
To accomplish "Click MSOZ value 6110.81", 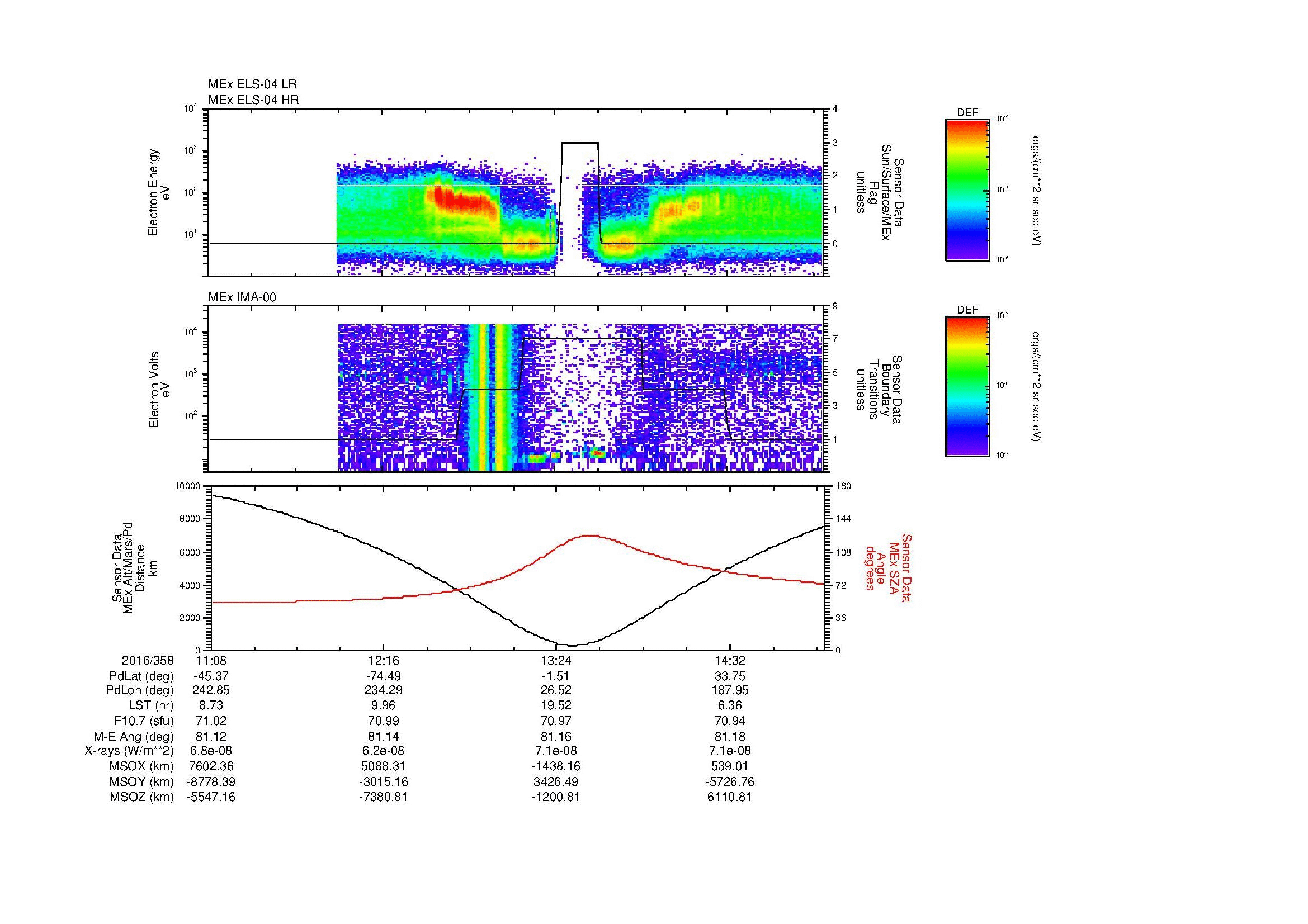I will tap(729, 797).
